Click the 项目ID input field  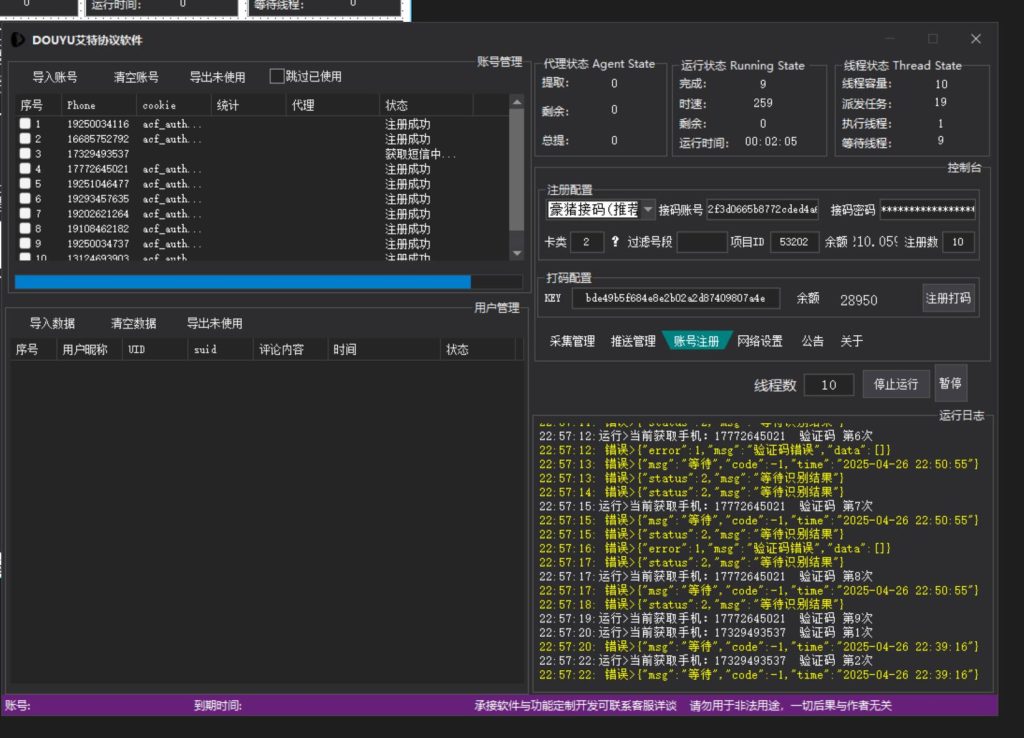[x=794, y=242]
